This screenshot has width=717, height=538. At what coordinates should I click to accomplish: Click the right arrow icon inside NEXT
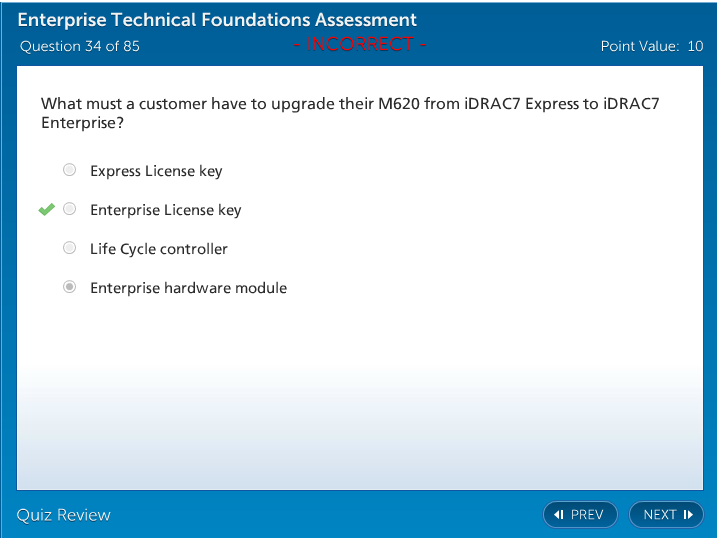click(x=688, y=515)
